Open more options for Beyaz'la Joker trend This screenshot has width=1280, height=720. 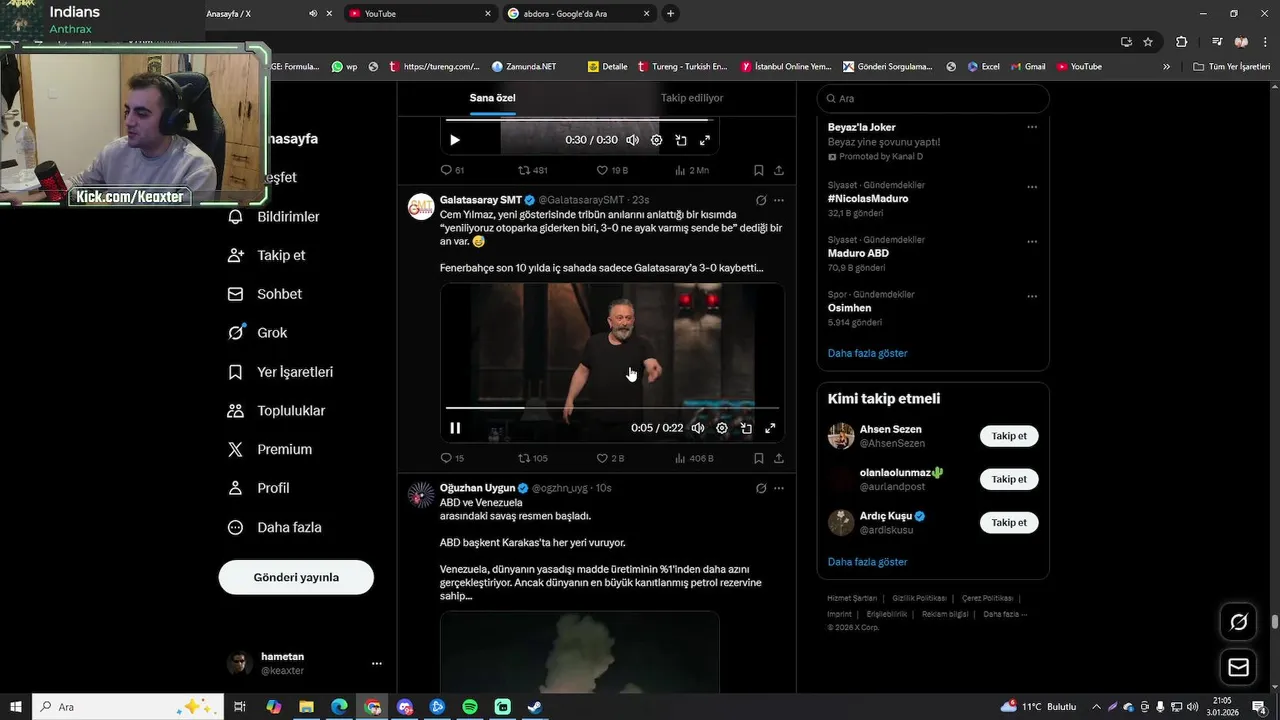(x=1032, y=127)
